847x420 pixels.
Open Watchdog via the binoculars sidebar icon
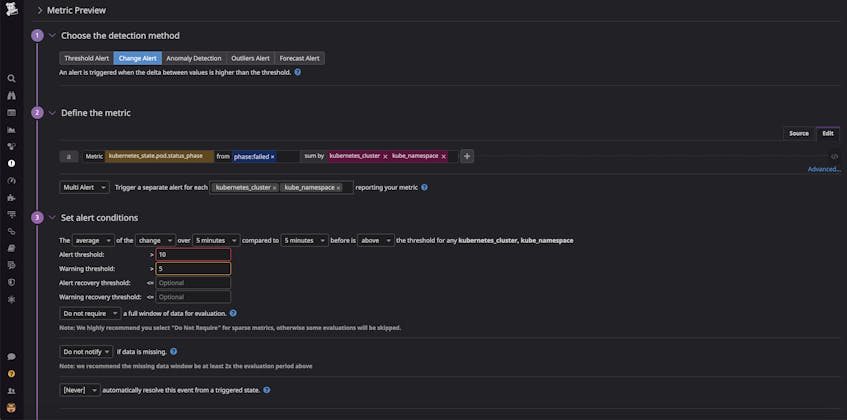tap(11, 96)
